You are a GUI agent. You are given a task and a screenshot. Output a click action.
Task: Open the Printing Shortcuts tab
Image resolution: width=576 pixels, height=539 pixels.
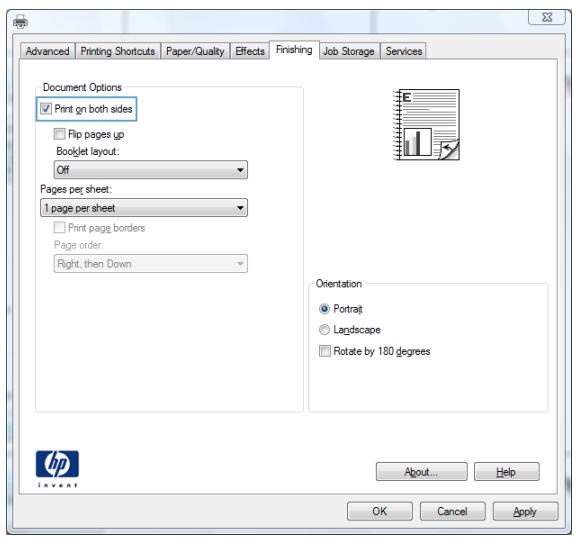(x=118, y=51)
